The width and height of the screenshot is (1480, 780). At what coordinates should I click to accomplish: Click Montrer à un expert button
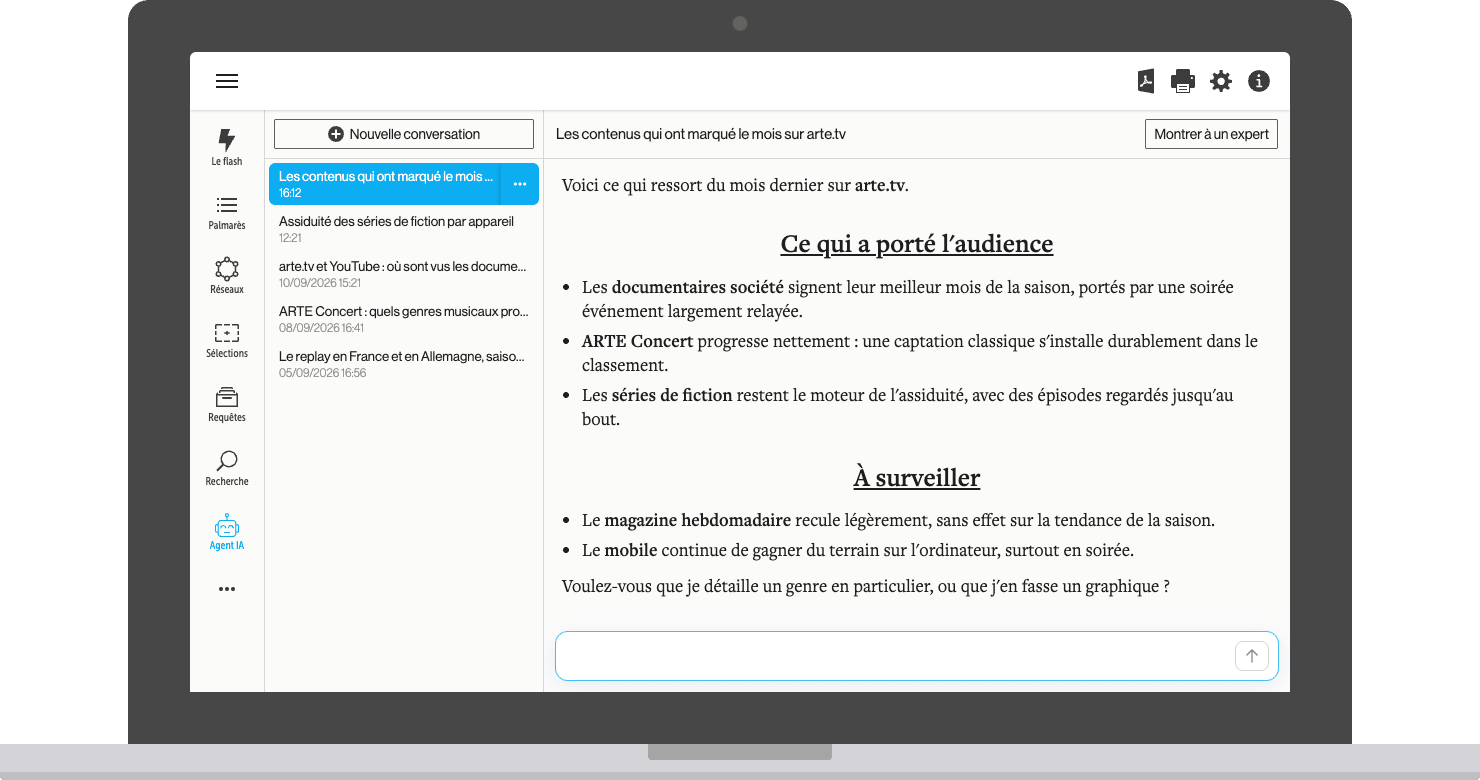click(1211, 134)
